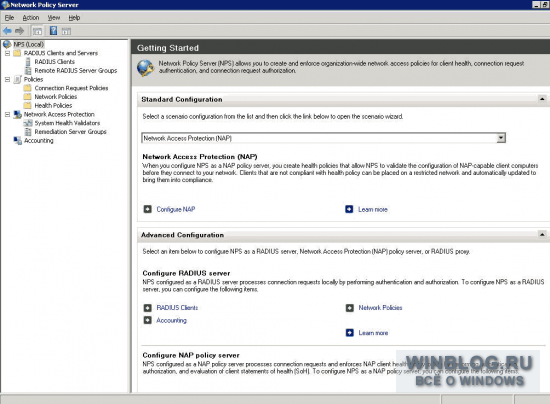Click the RADIUS Clients and Servers folder icon
The height and width of the screenshot is (404, 550).
pyautogui.click(x=17, y=53)
